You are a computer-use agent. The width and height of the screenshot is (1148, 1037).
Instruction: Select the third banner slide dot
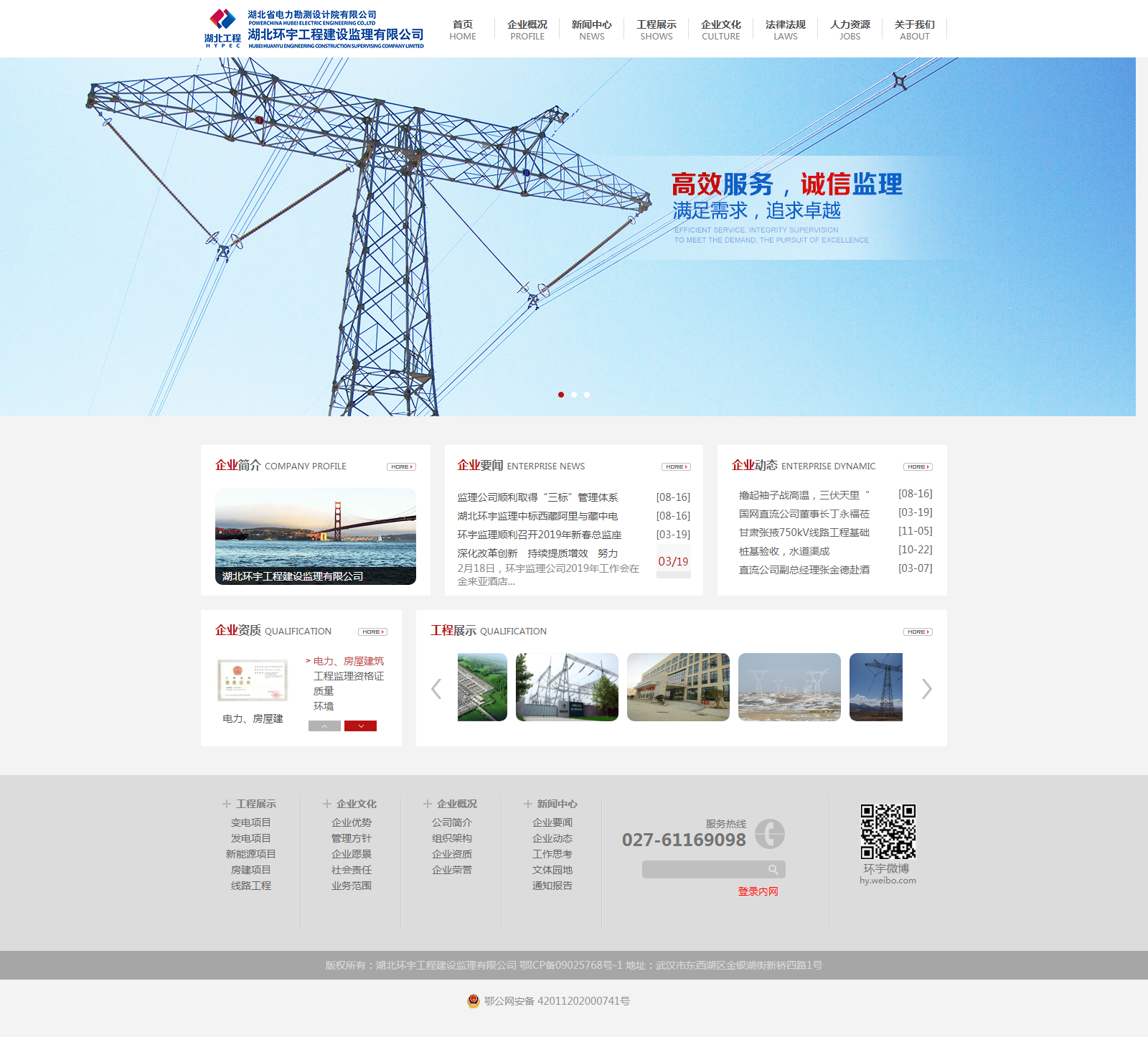click(587, 395)
